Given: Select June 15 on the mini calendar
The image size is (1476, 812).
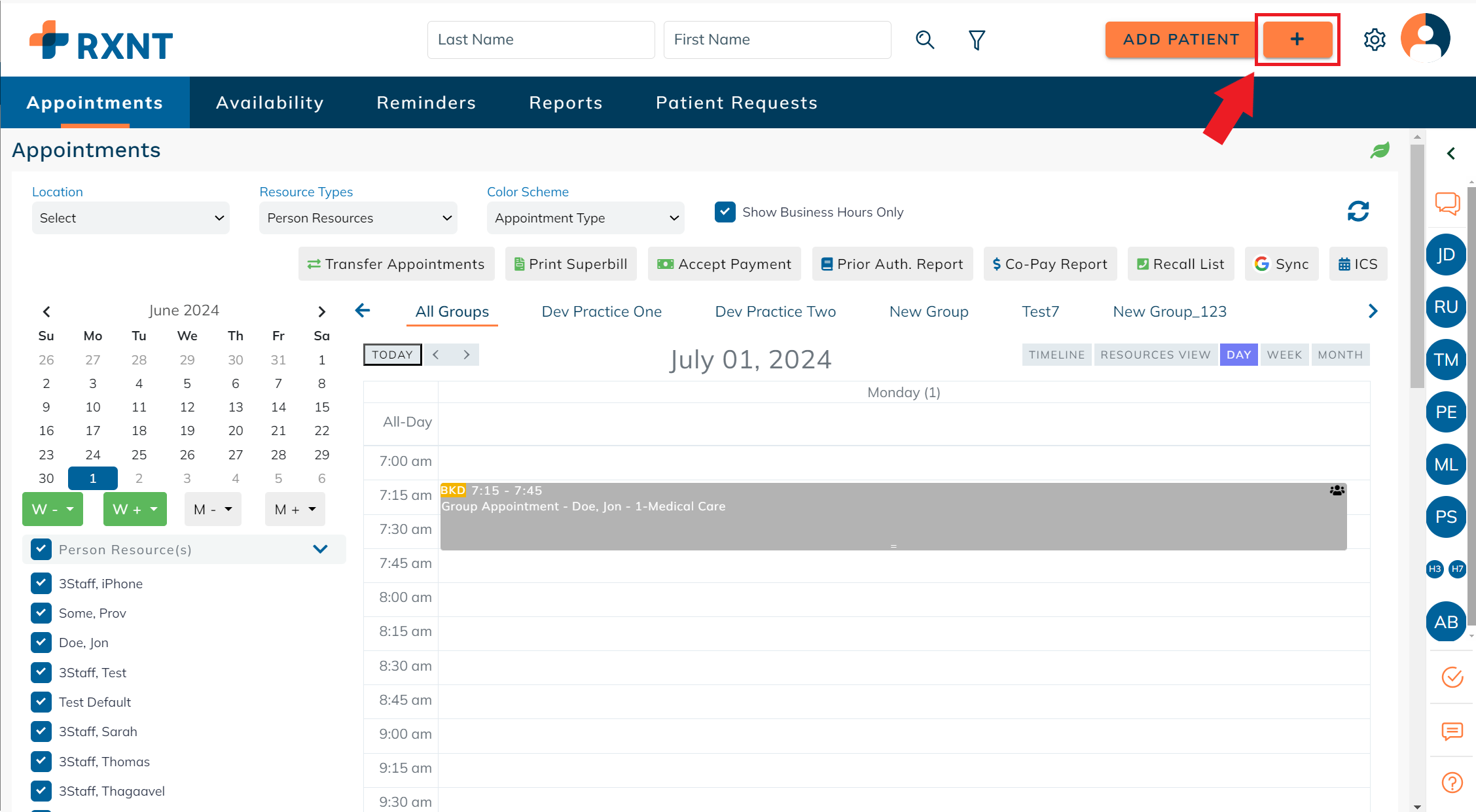Looking at the screenshot, I should (321, 406).
